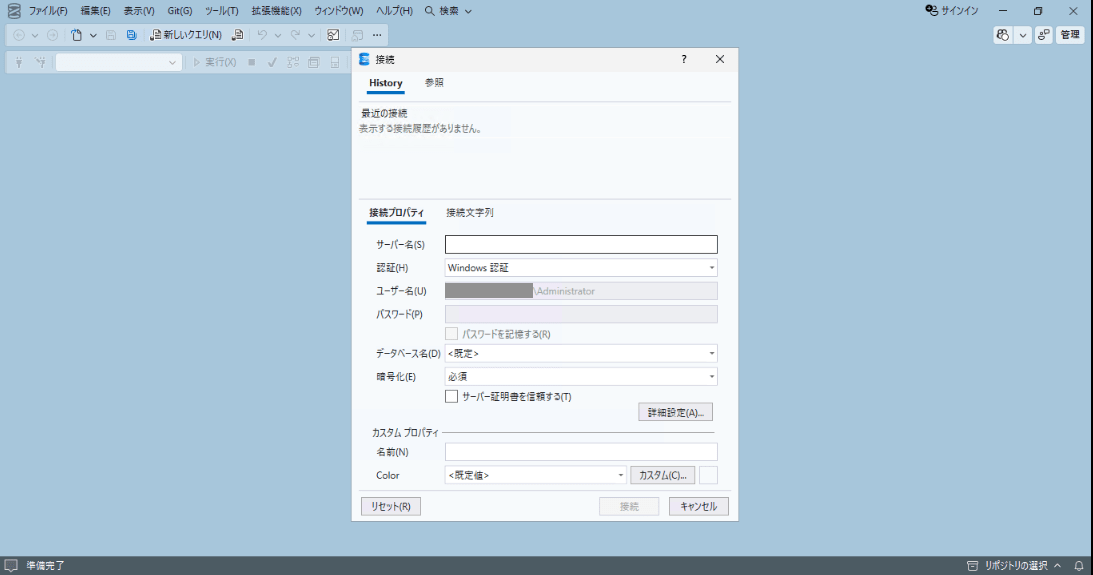
Task: Switch to the History tab
Action: tap(385, 83)
